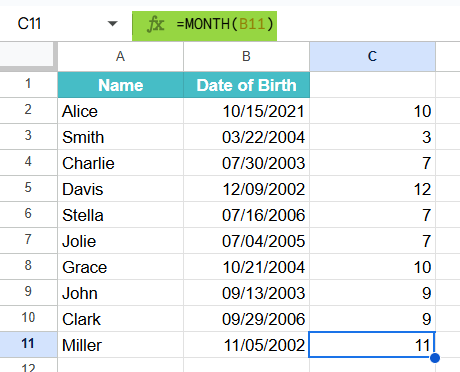Image resolution: width=460 pixels, height=372 pixels.
Task: Select date cell 07/30/2003
Action: [246, 163]
